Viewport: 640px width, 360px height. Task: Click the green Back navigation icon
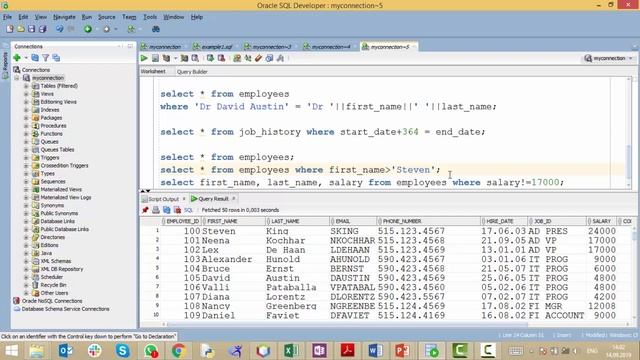pos(88,29)
